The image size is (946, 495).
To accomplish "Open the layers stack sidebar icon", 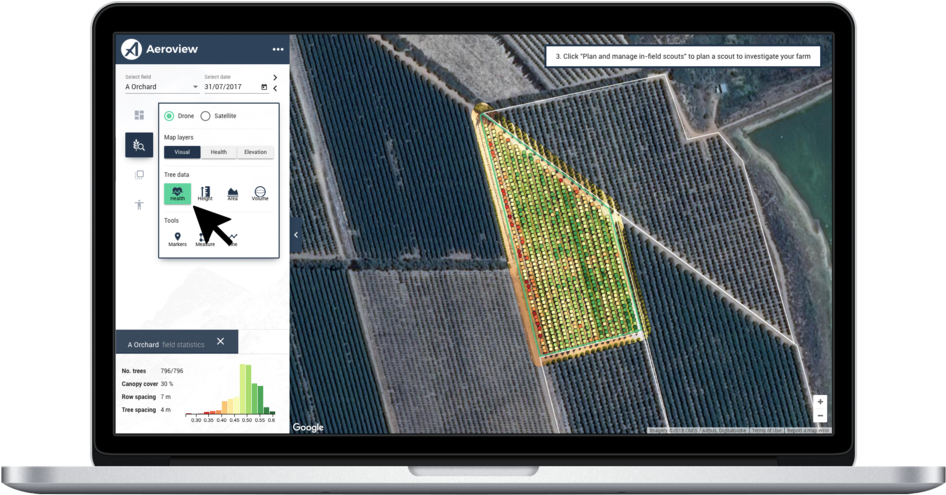I will [139, 174].
